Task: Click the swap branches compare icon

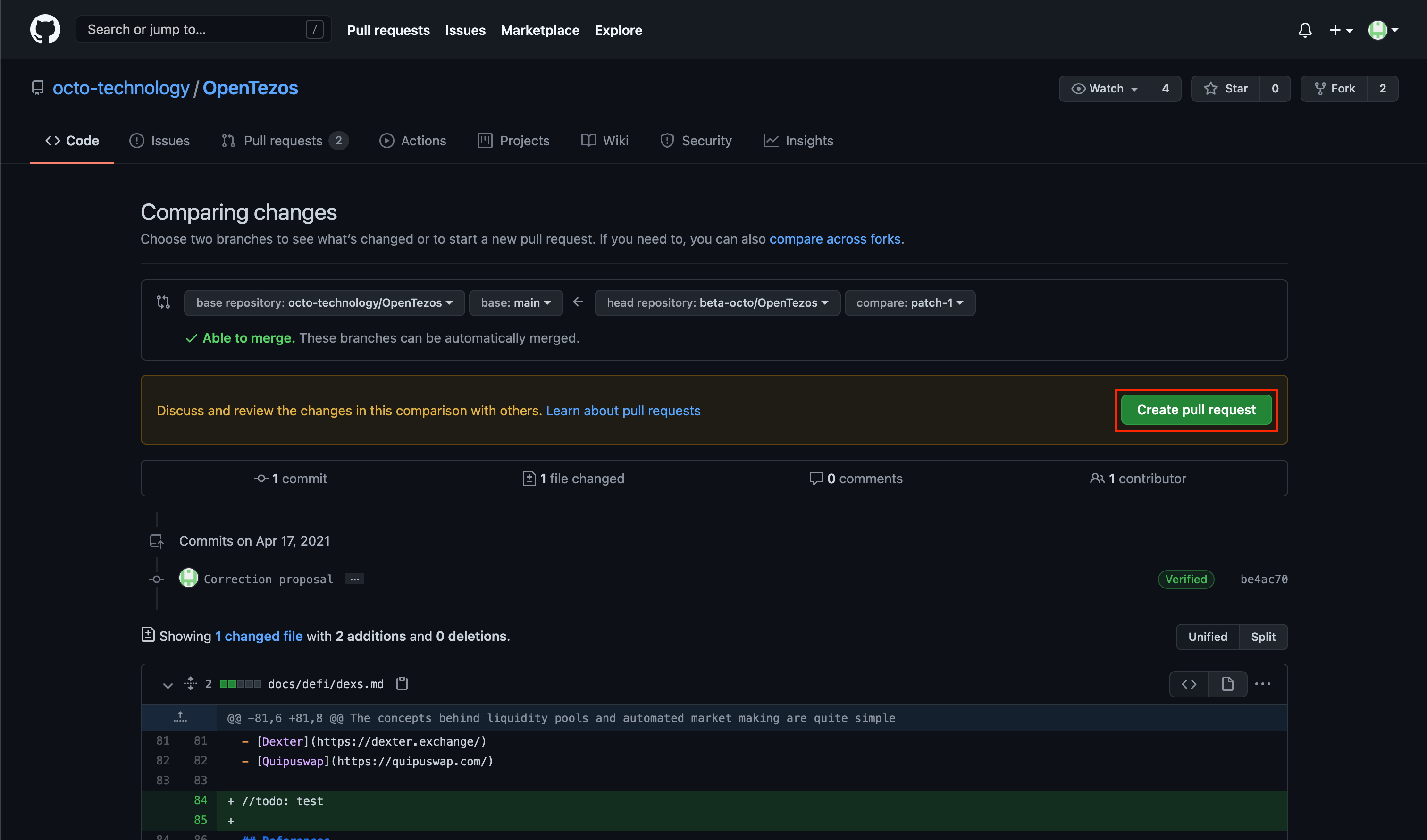Action: tap(163, 302)
